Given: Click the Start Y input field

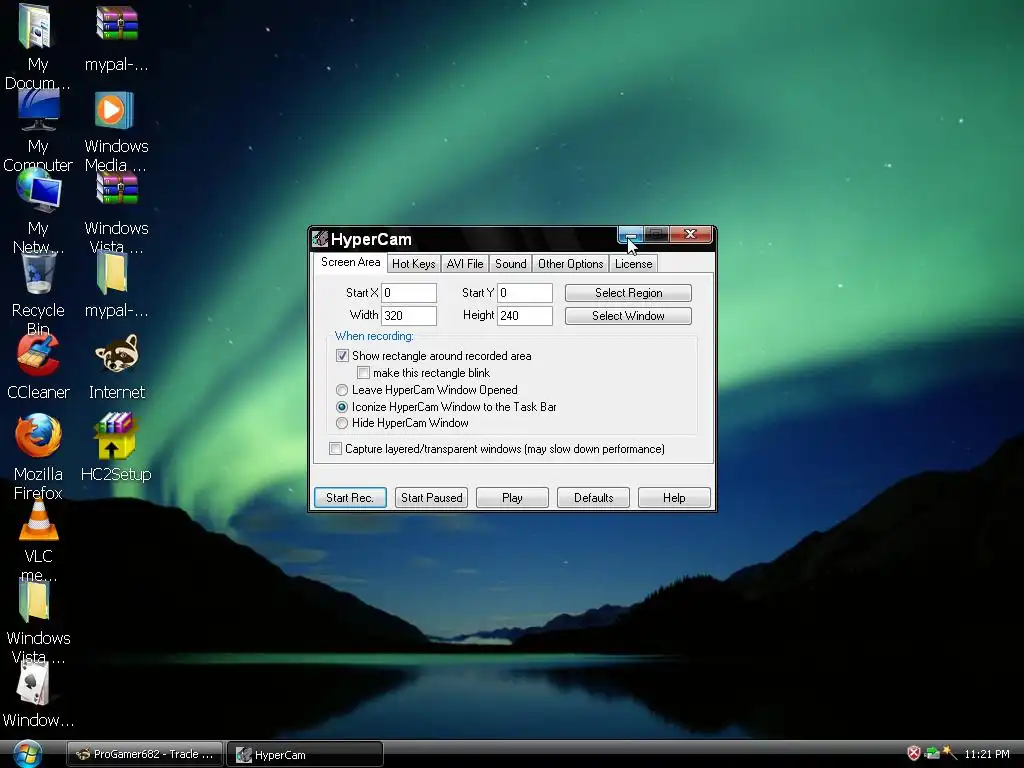Looking at the screenshot, I should 525,293.
